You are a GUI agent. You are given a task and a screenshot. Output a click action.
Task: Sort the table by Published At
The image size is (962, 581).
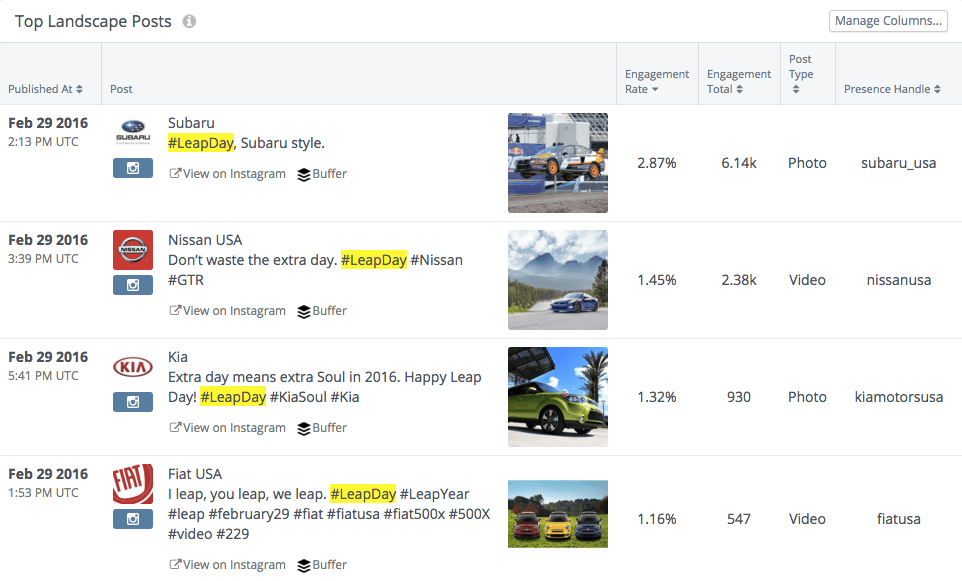[x=45, y=89]
